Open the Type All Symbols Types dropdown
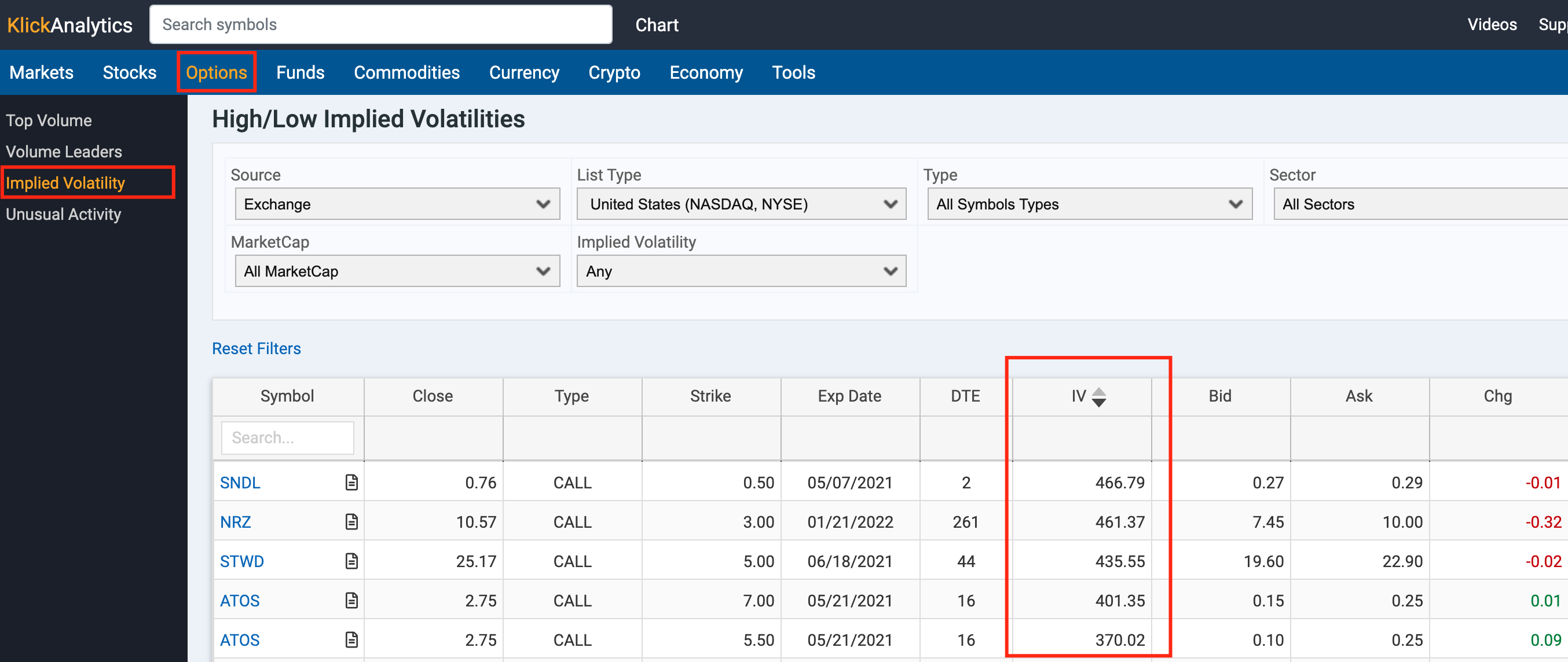Screen dimensions: 1568x662 (x=1090, y=204)
